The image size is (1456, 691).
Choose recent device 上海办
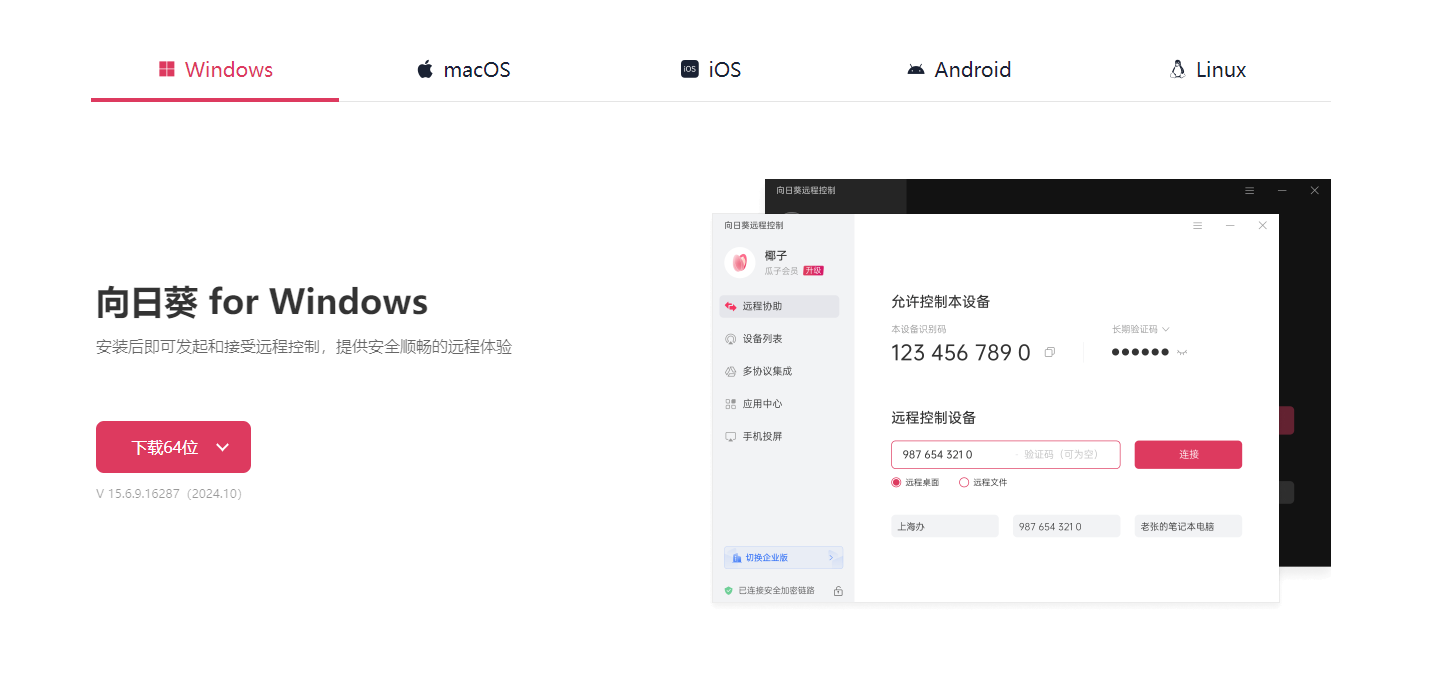(x=945, y=526)
